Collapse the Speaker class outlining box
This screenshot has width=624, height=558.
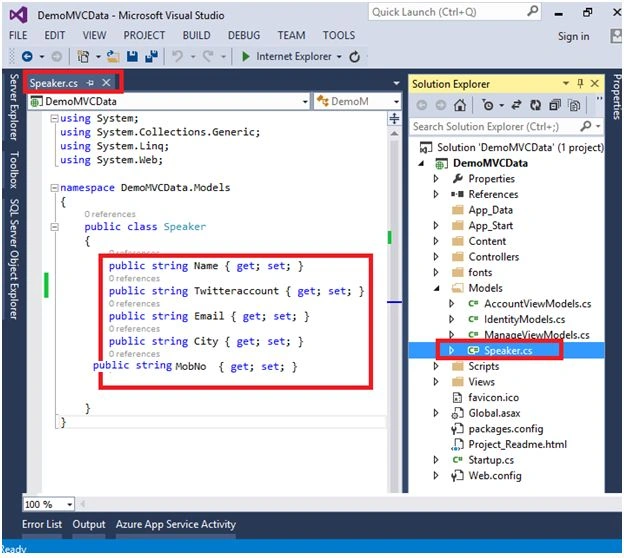[x=55, y=227]
